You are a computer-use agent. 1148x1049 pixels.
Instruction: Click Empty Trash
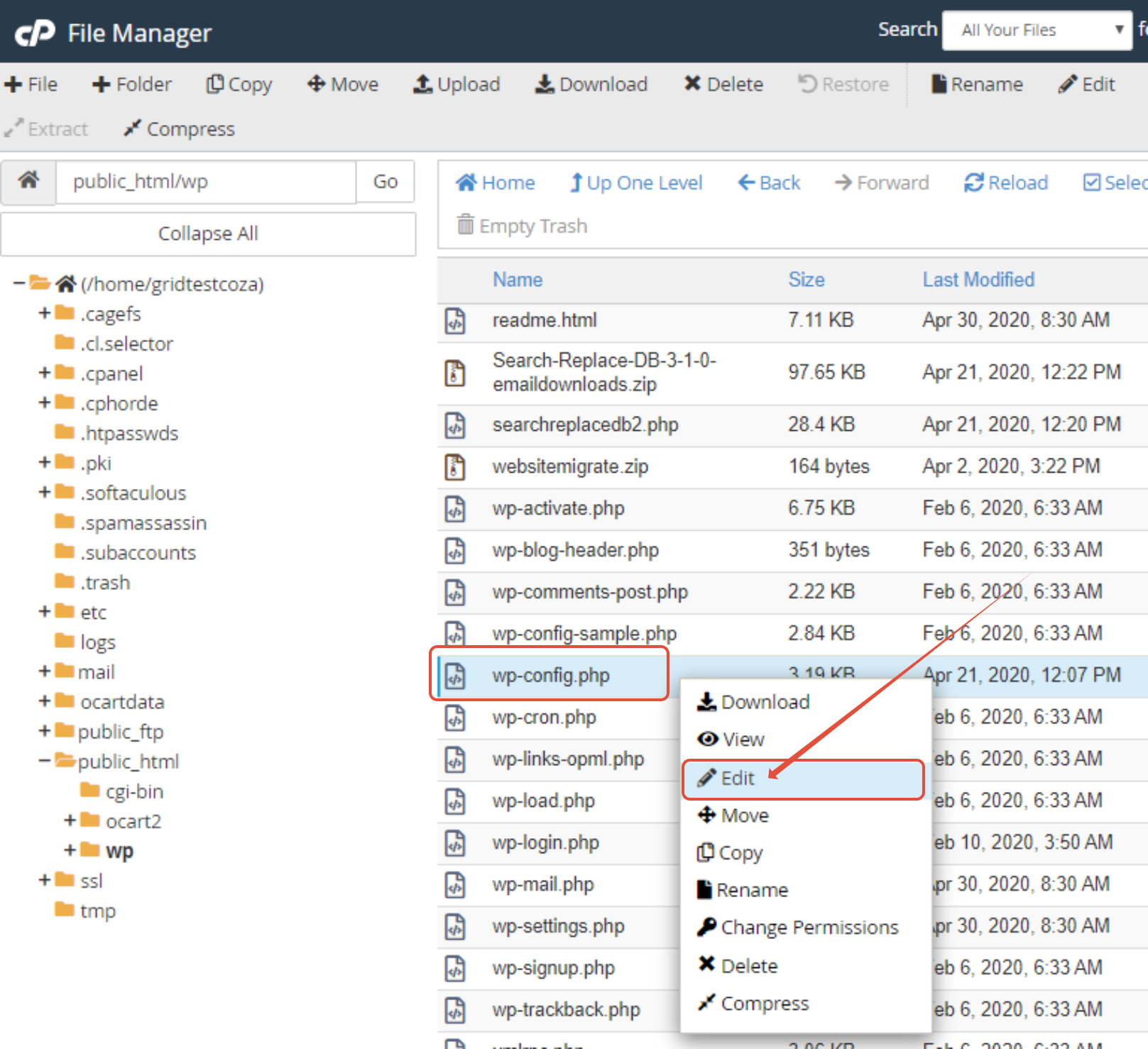(x=523, y=226)
